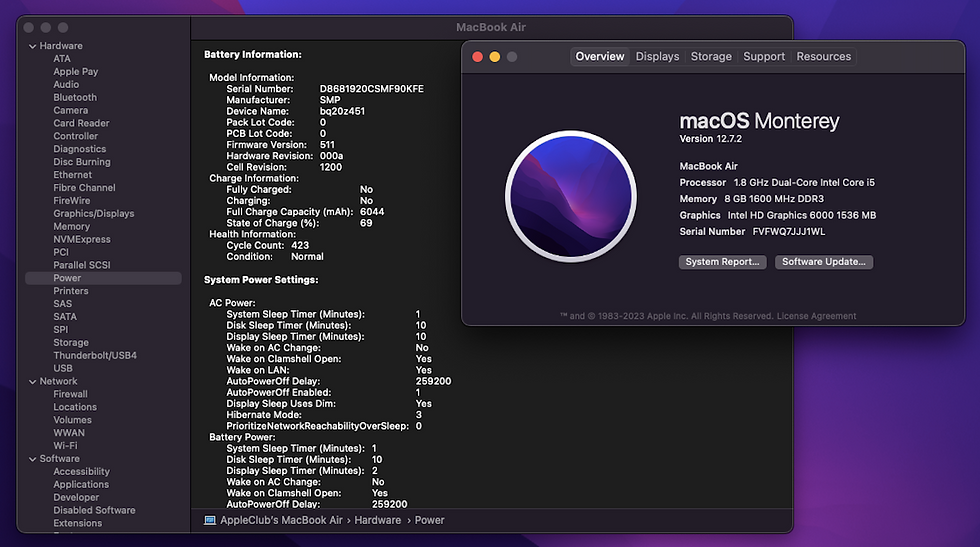Click the Battery Information heading
The height and width of the screenshot is (547, 980).
pos(252,54)
